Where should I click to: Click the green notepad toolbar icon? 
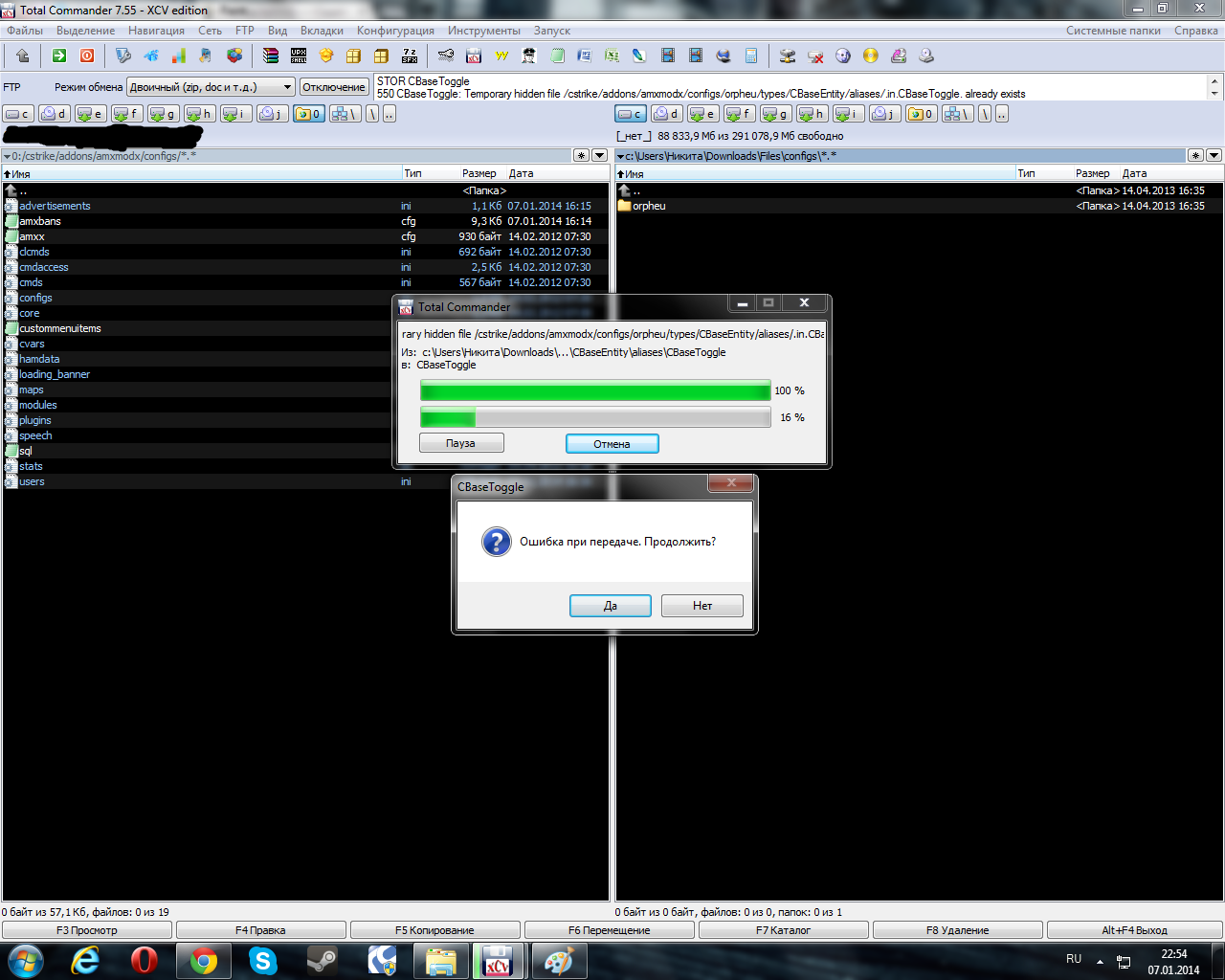[557, 56]
